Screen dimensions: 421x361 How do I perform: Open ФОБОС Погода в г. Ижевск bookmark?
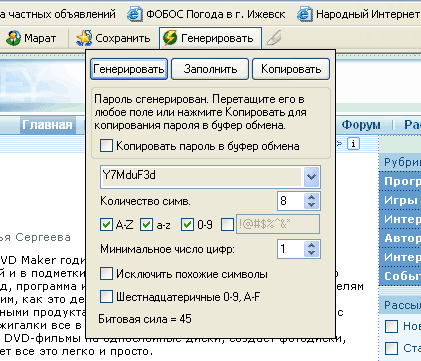206,14
